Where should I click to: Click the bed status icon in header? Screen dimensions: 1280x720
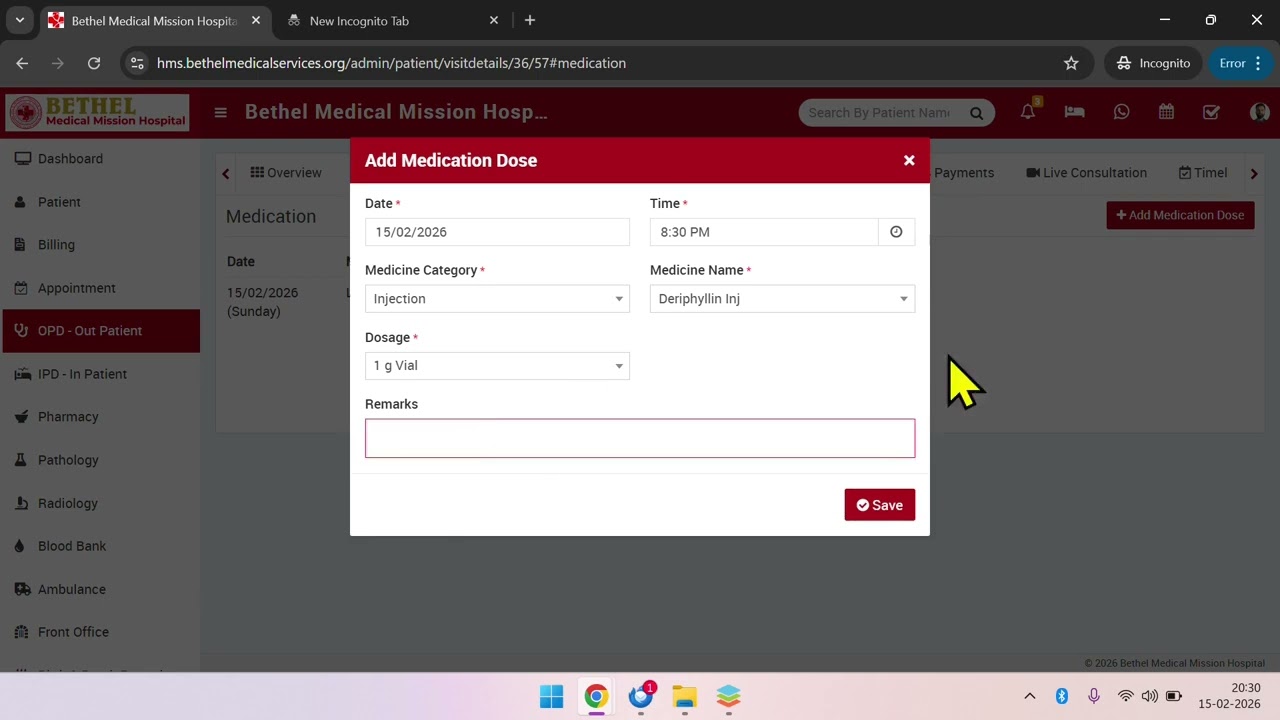[1074, 112]
